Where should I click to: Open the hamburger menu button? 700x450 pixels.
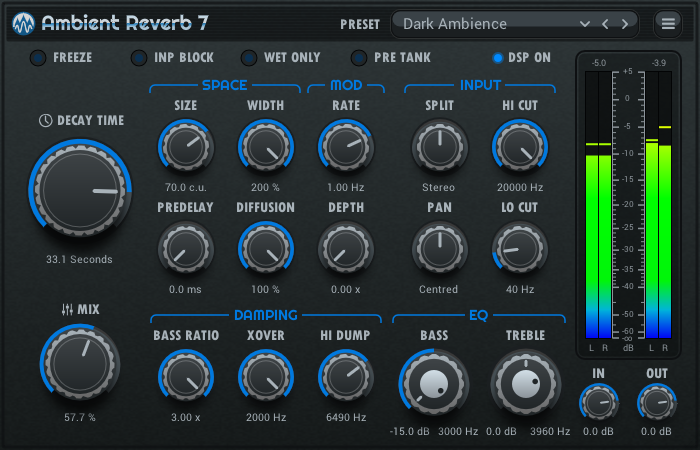click(668, 24)
